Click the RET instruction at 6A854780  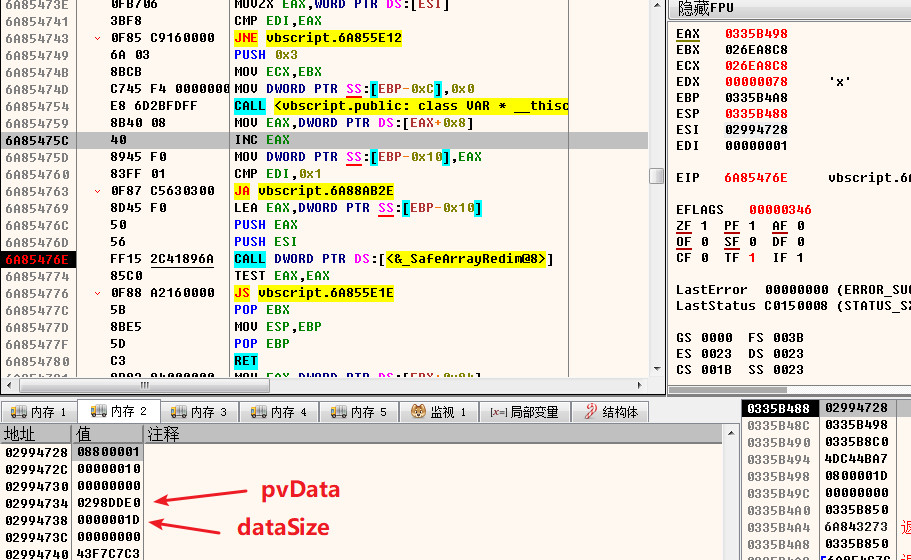point(246,361)
